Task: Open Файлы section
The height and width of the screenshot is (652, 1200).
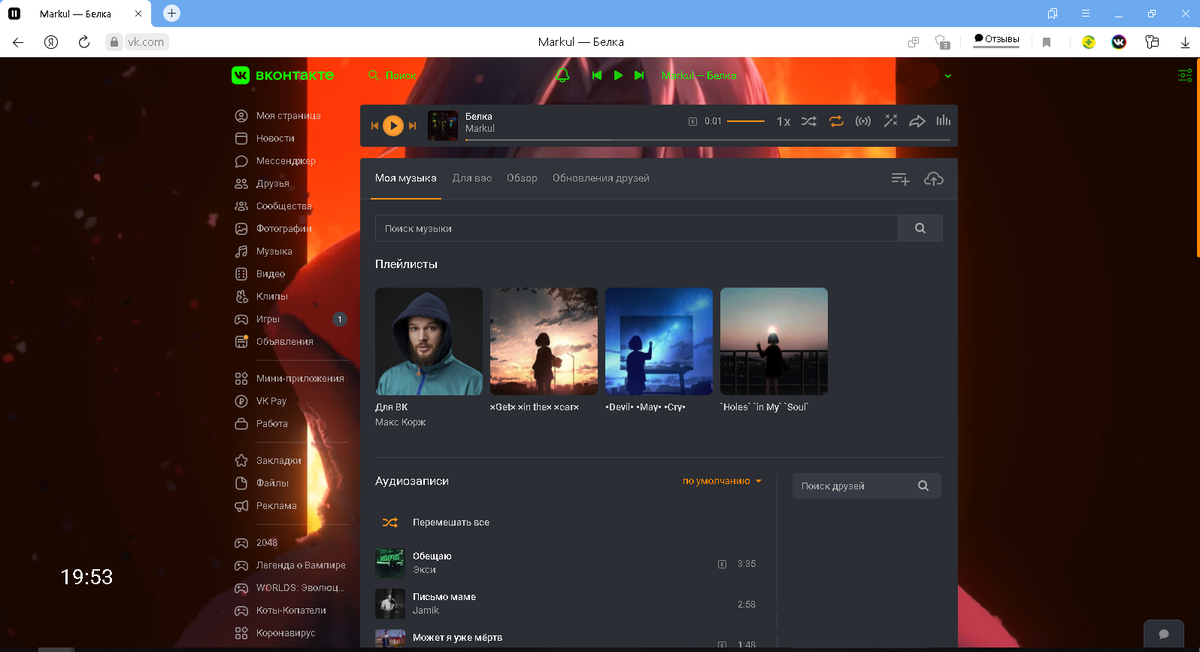Action: click(262, 483)
